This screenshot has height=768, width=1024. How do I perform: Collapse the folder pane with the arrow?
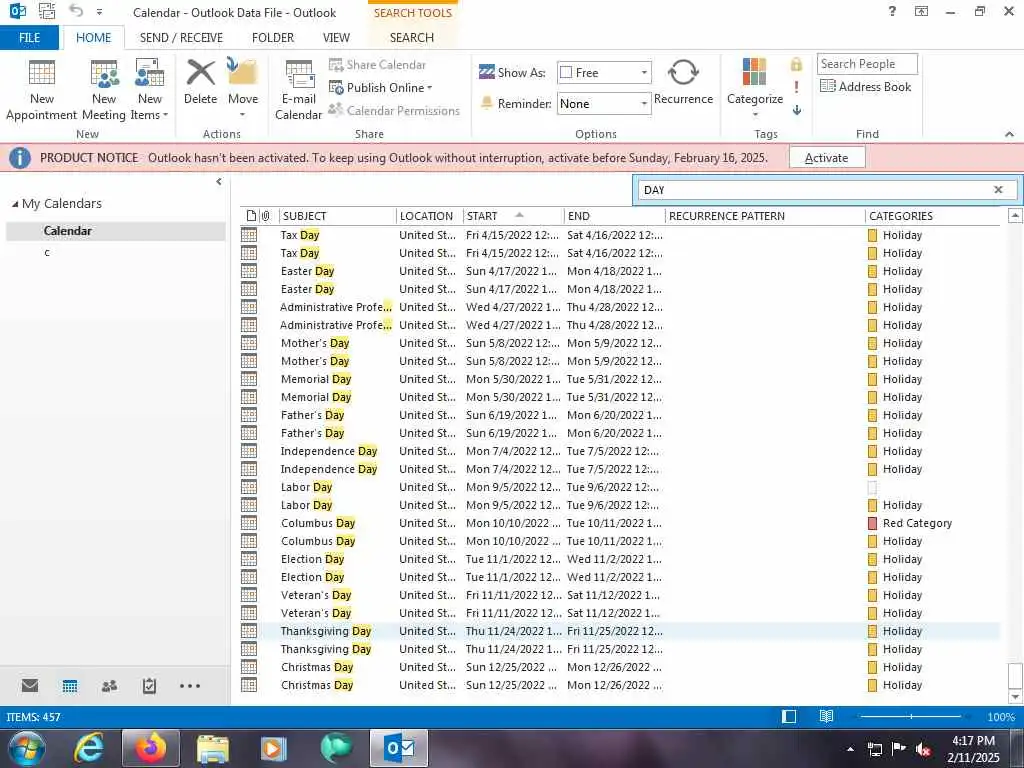[219, 182]
